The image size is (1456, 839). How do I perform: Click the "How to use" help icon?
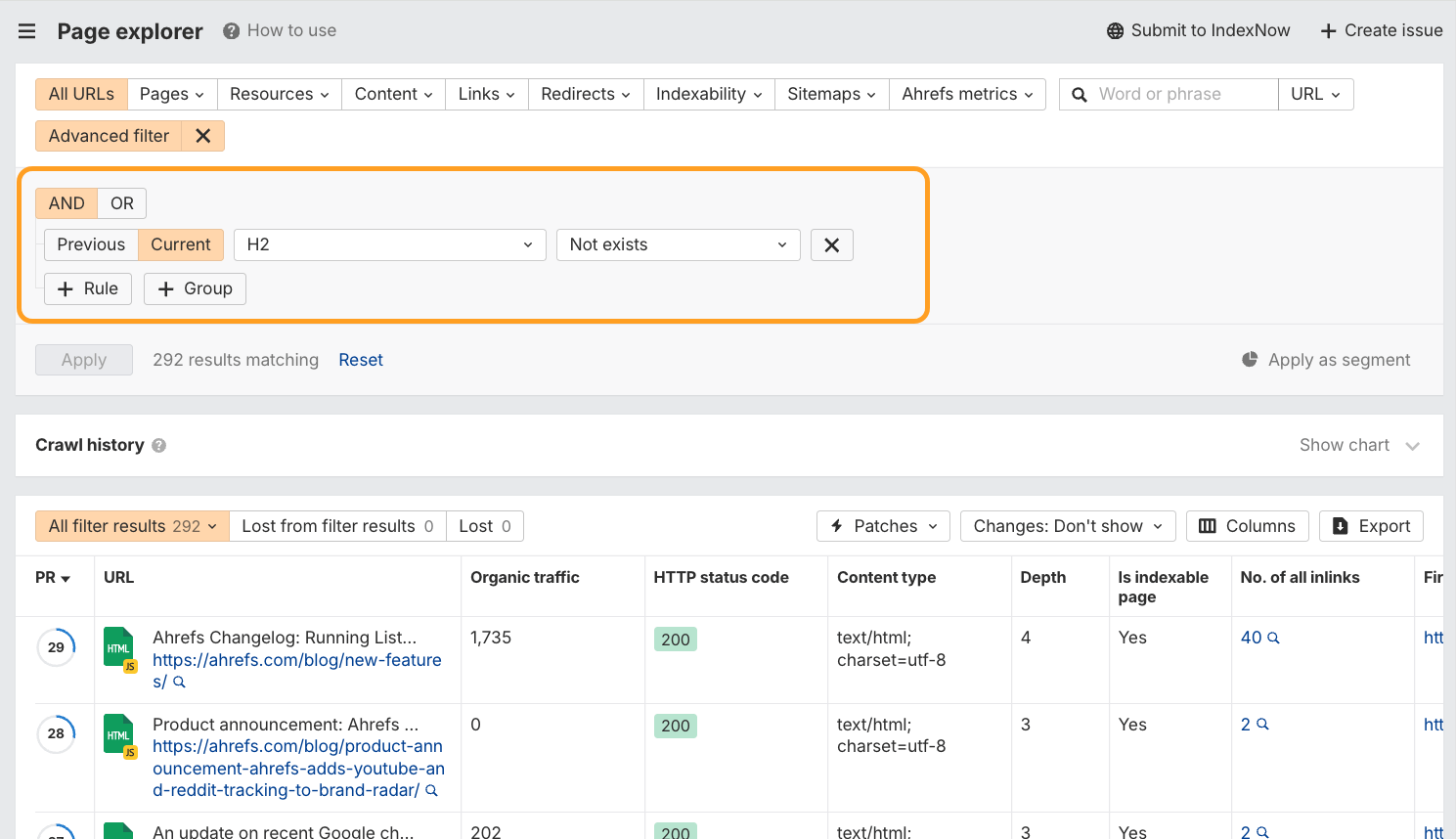click(x=230, y=30)
